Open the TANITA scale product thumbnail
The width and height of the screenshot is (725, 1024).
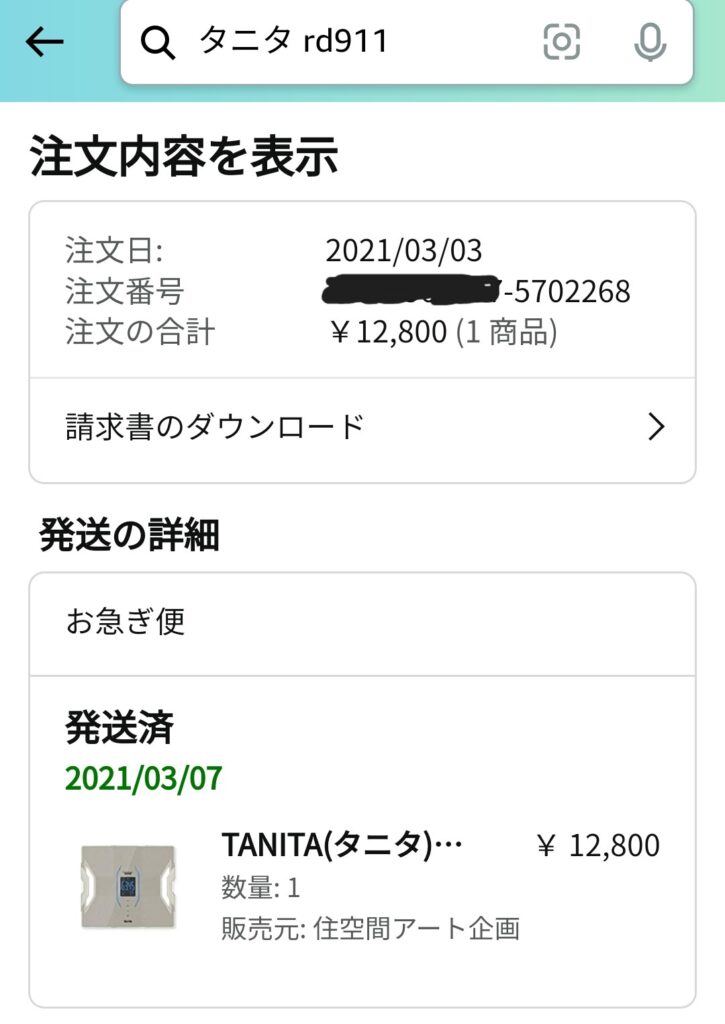coord(129,886)
